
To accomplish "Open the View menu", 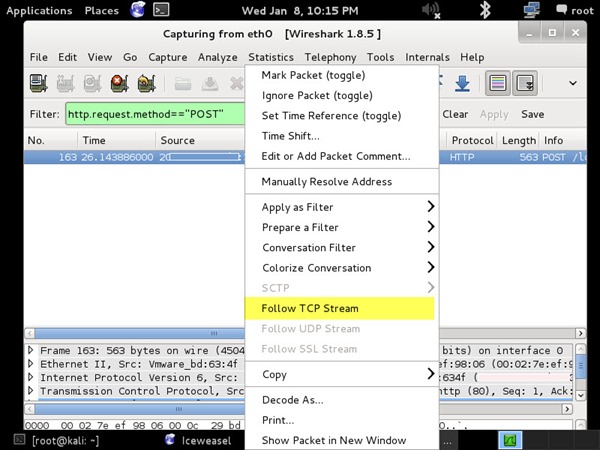I will [99, 57].
